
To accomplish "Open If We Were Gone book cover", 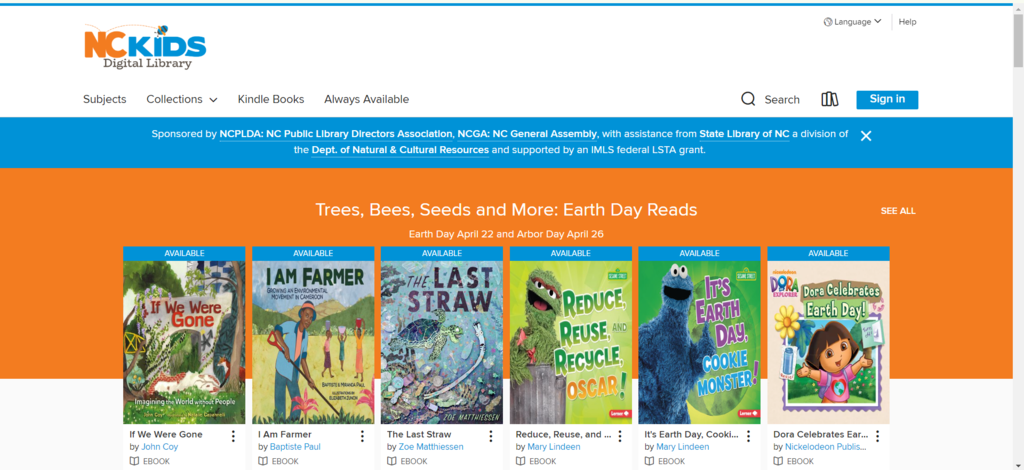I will tap(184, 343).
